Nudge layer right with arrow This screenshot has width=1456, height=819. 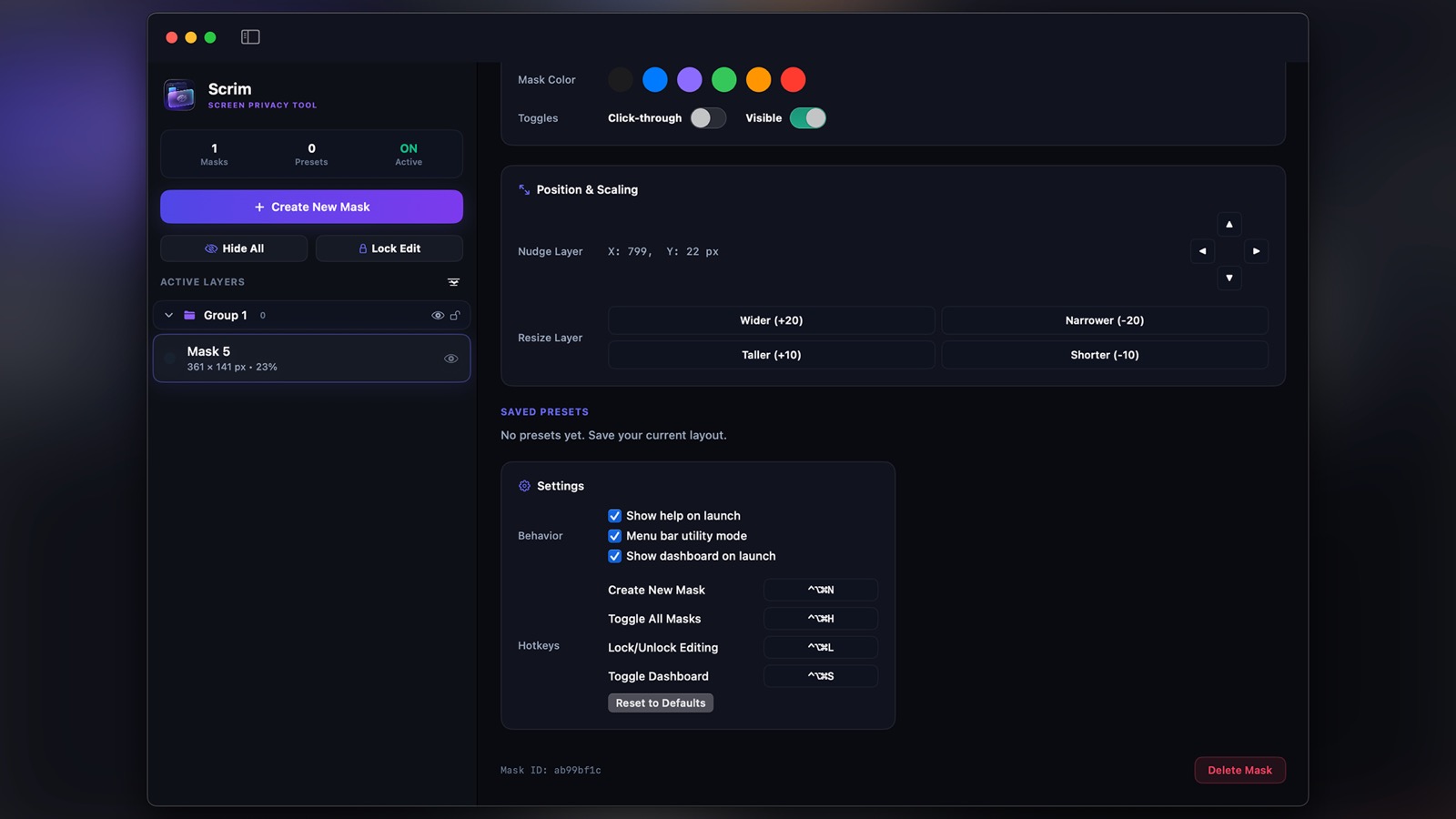[1256, 251]
